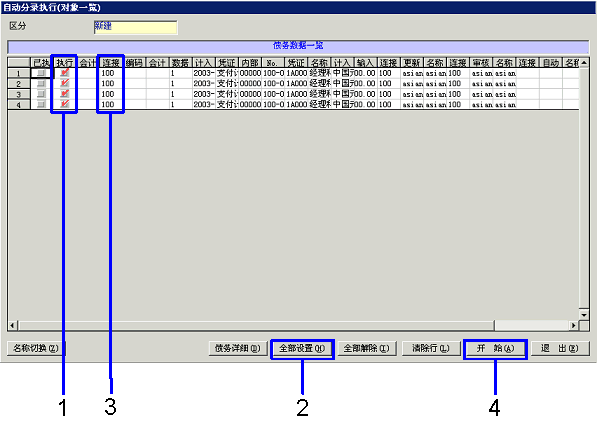Image resolution: width=597 pixels, height=423 pixels.
Task: Select the row 1 header cell
Action: click(19, 73)
